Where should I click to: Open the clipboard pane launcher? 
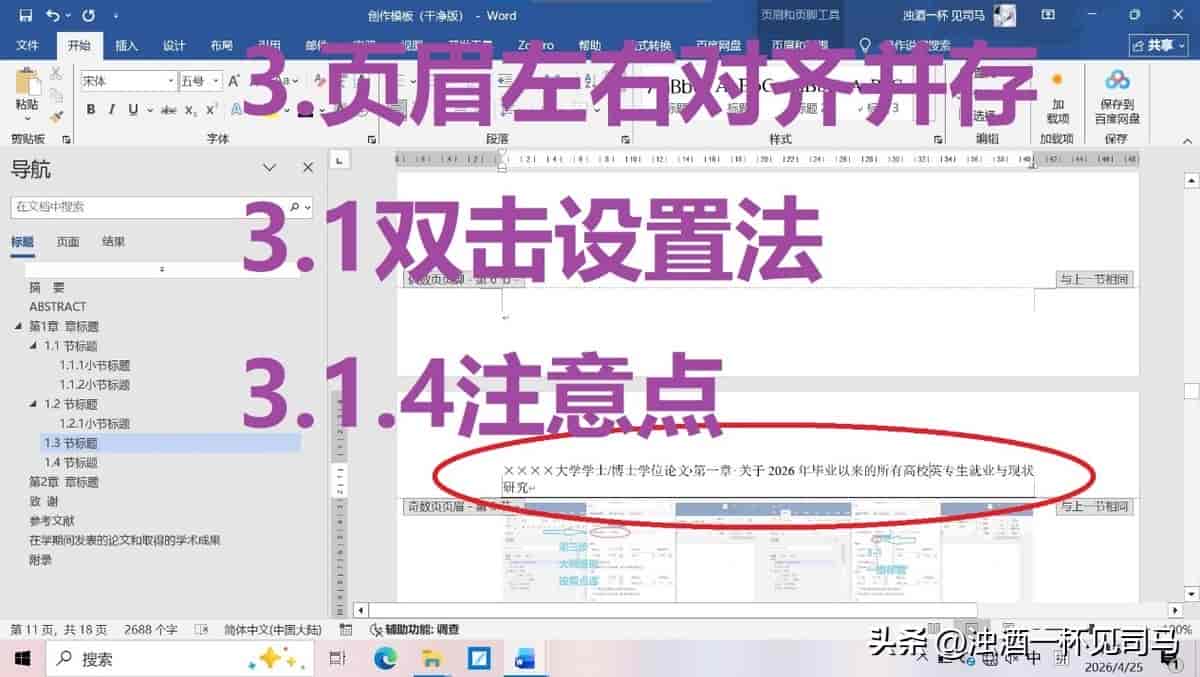click(68, 140)
